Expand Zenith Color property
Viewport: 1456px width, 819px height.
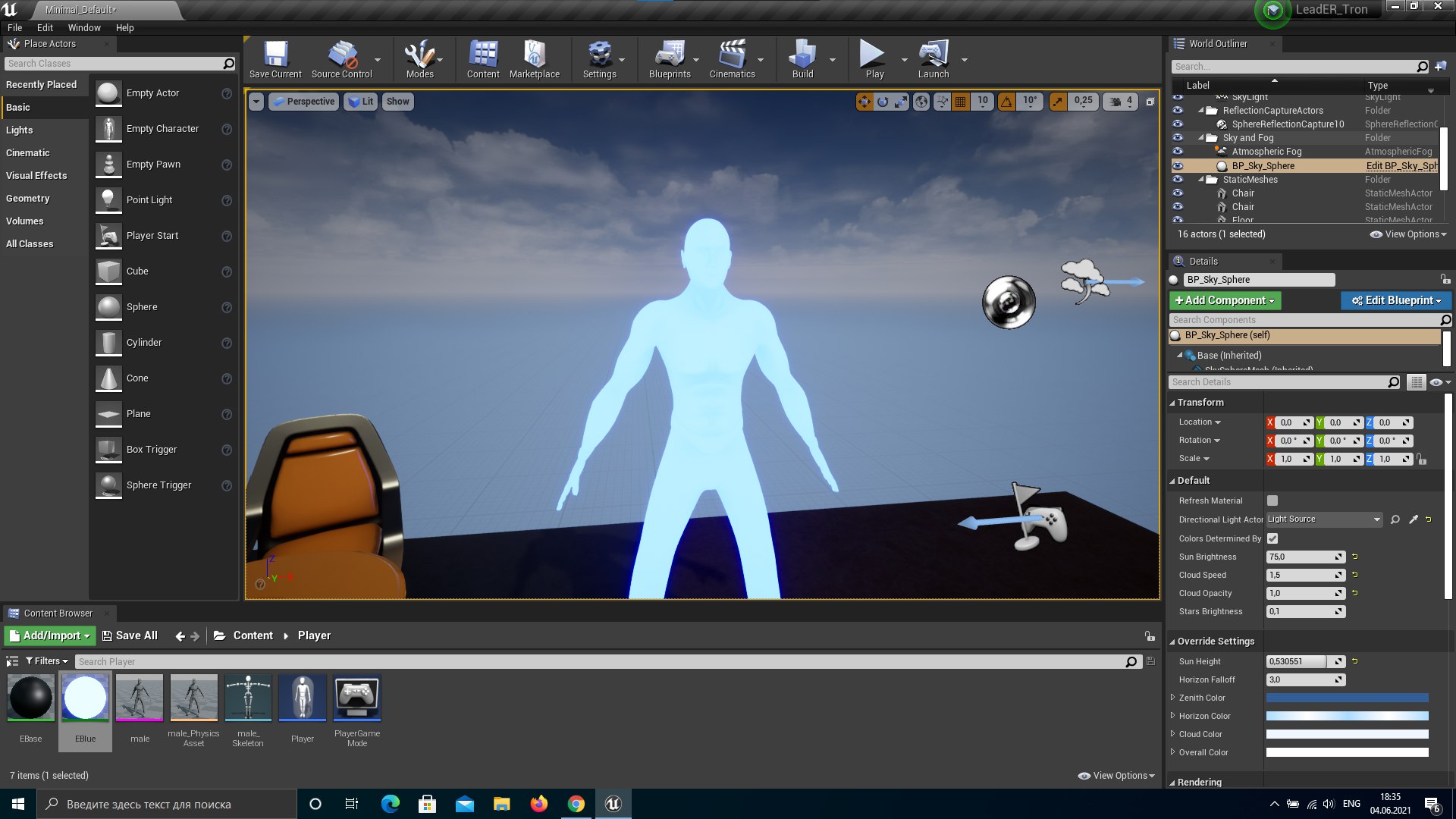1172,698
